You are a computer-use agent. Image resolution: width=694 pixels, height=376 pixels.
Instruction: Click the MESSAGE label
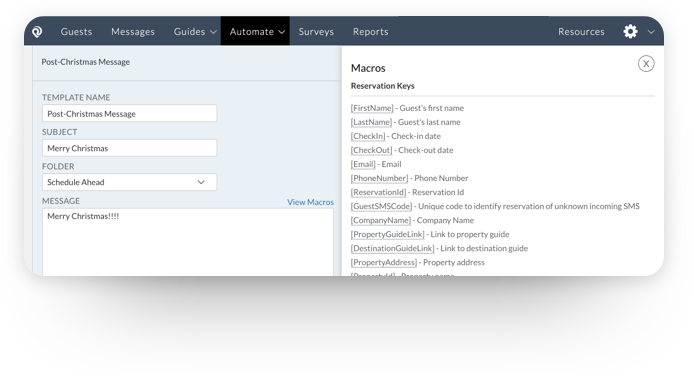61,201
